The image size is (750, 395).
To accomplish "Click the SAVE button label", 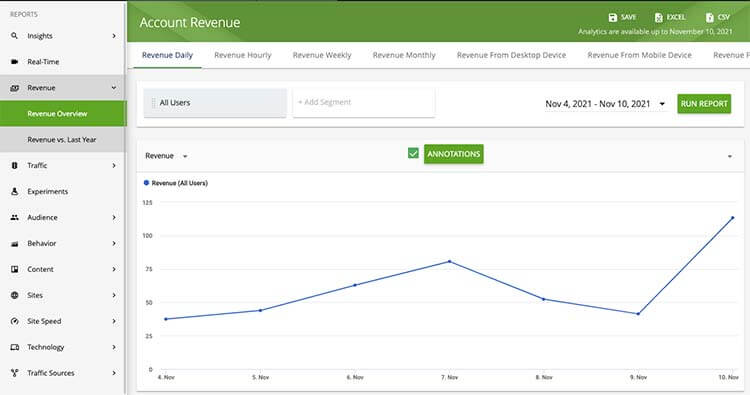I will [629, 17].
